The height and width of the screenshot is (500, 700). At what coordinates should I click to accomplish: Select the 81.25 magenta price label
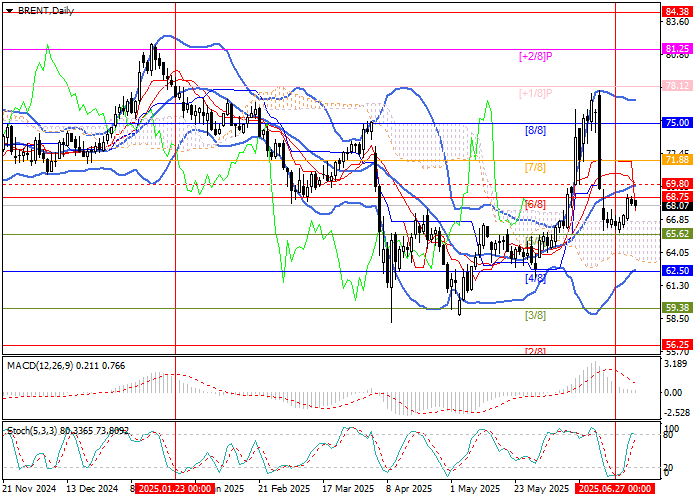677,48
